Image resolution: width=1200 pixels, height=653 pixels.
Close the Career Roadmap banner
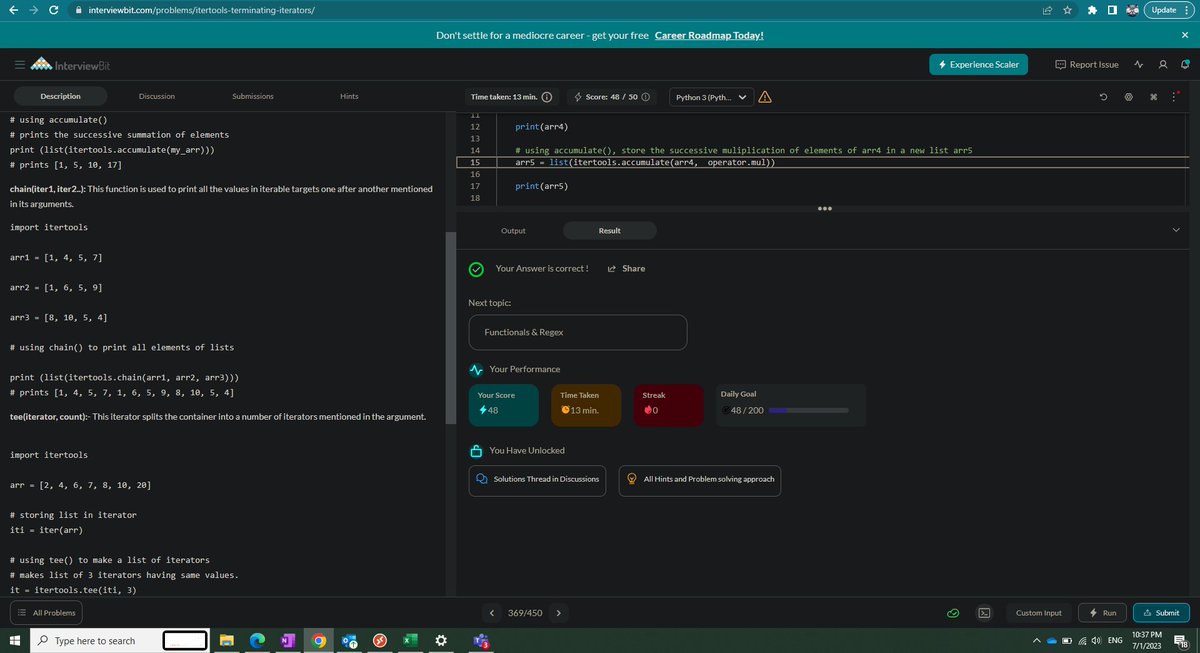(1185, 35)
